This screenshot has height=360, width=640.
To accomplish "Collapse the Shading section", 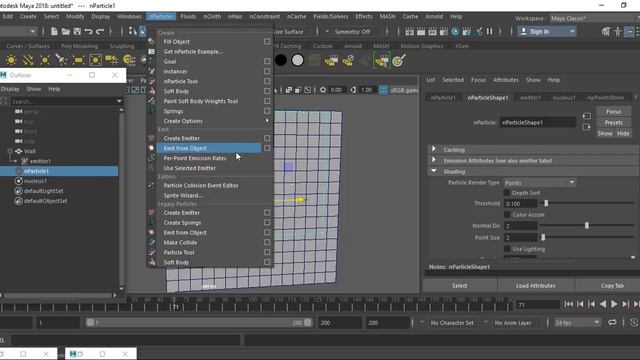I will click(x=434, y=171).
